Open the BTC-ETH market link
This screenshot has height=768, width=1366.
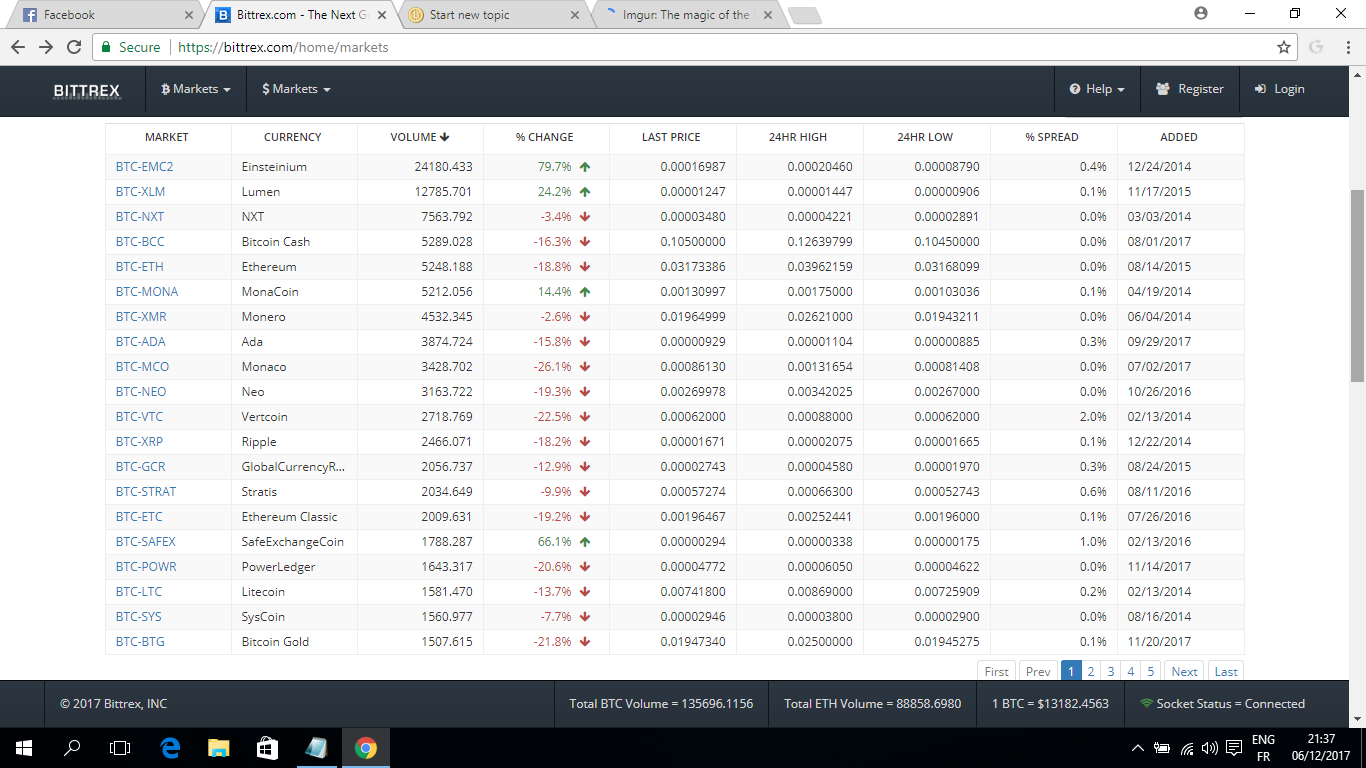[140, 267]
